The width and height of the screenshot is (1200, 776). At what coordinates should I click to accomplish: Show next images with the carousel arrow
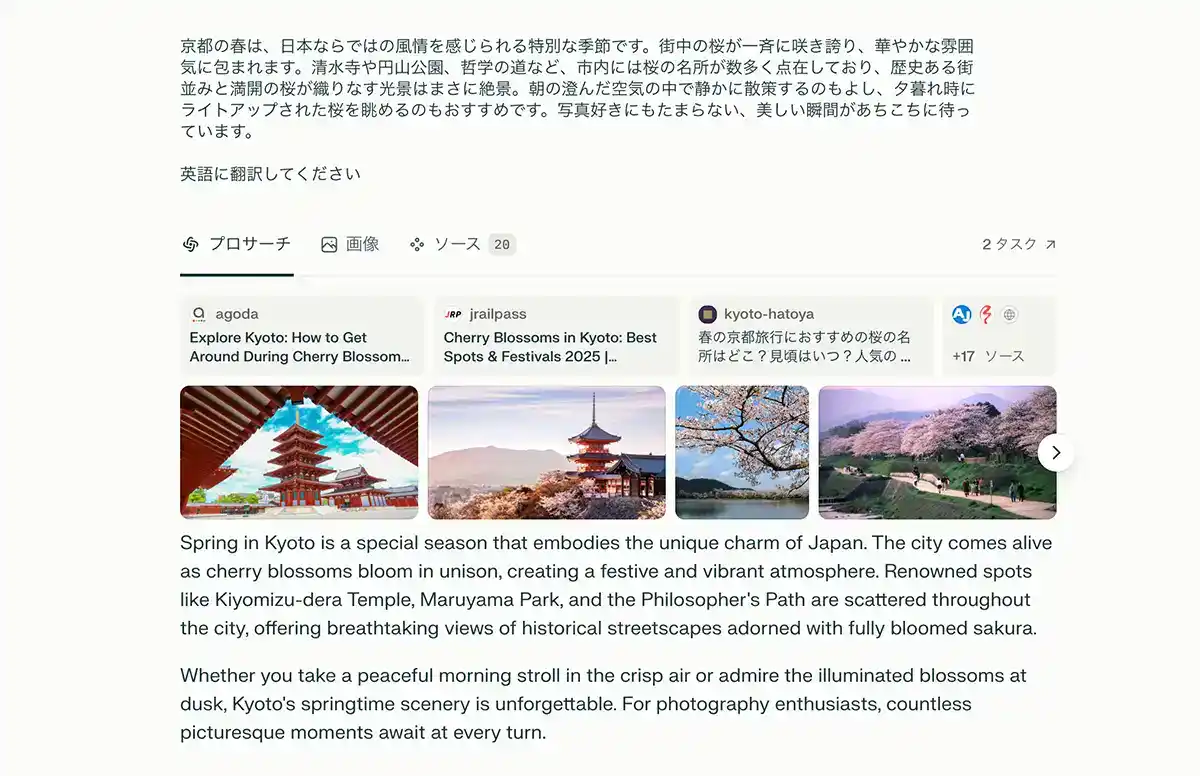pyautogui.click(x=1056, y=452)
